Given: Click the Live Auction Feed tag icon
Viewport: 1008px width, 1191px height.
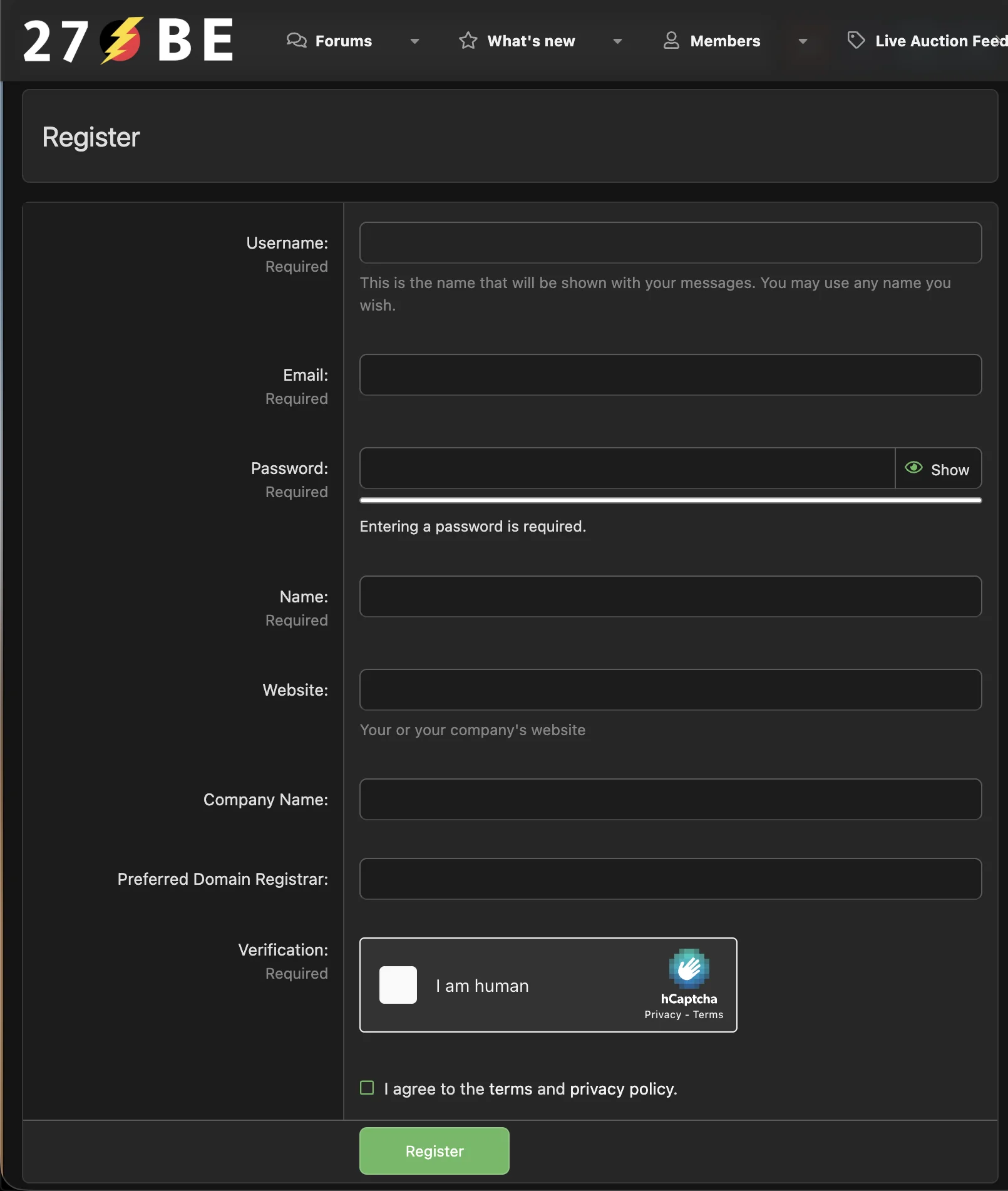Looking at the screenshot, I should point(856,41).
